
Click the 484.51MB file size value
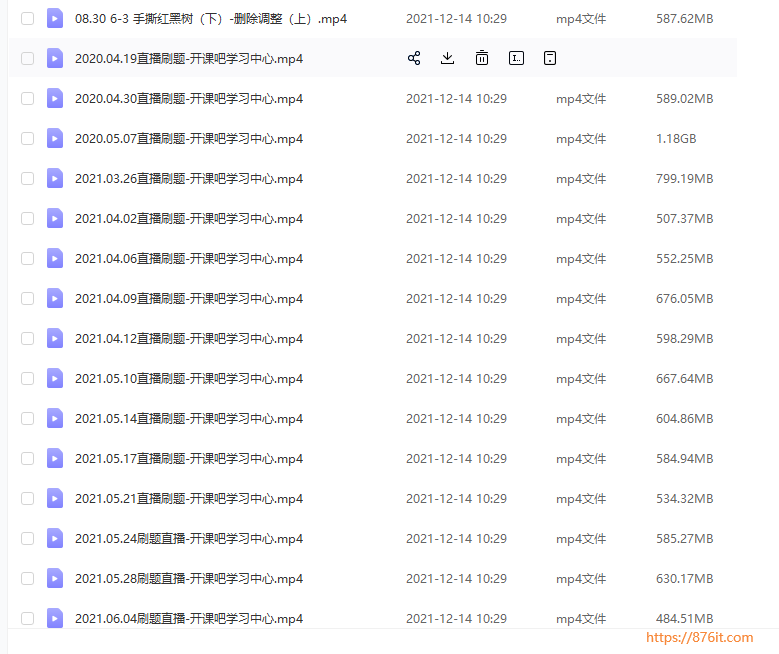tap(685, 618)
